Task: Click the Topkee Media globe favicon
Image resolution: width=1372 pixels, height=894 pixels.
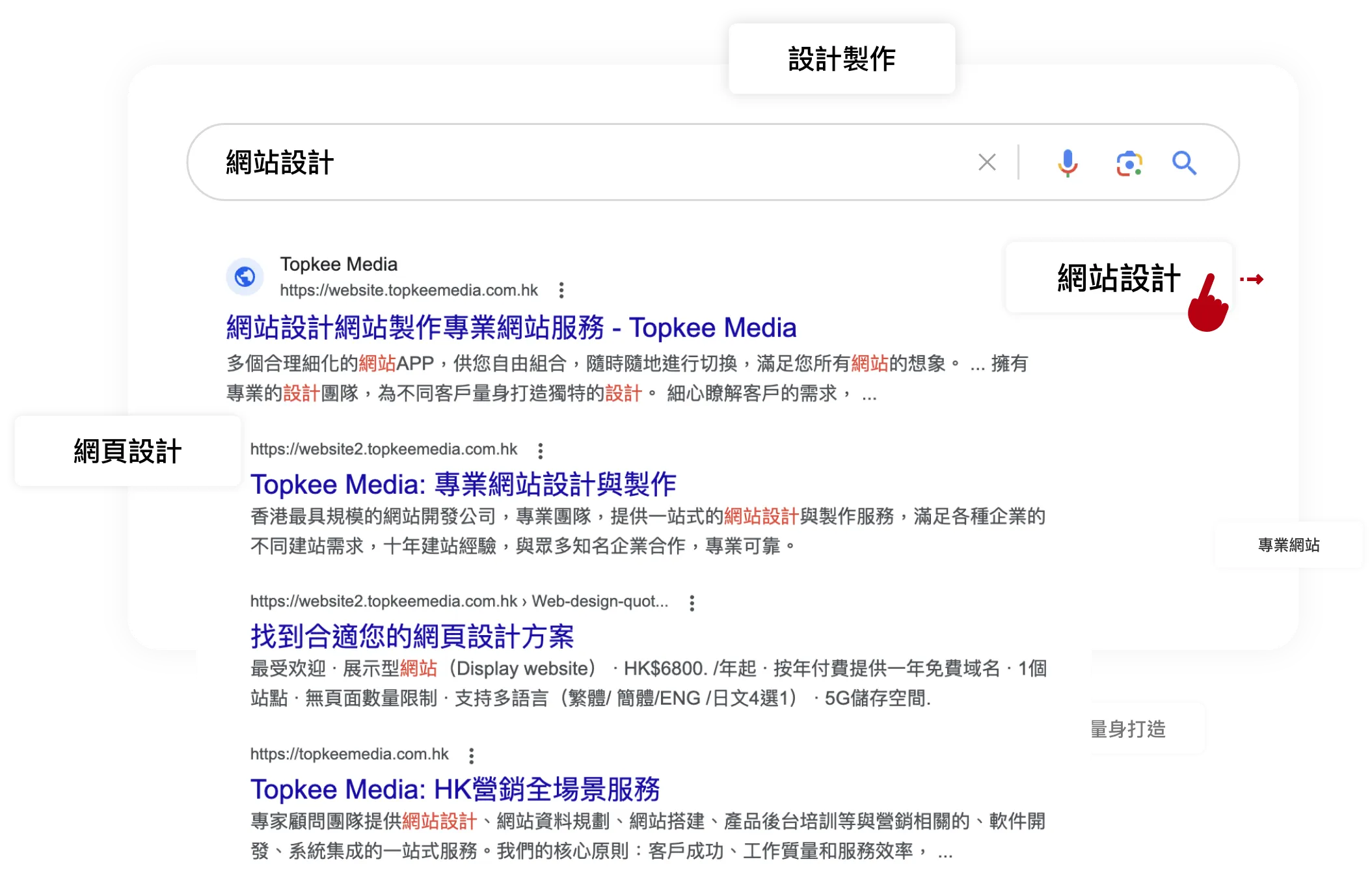Action: click(x=244, y=277)
